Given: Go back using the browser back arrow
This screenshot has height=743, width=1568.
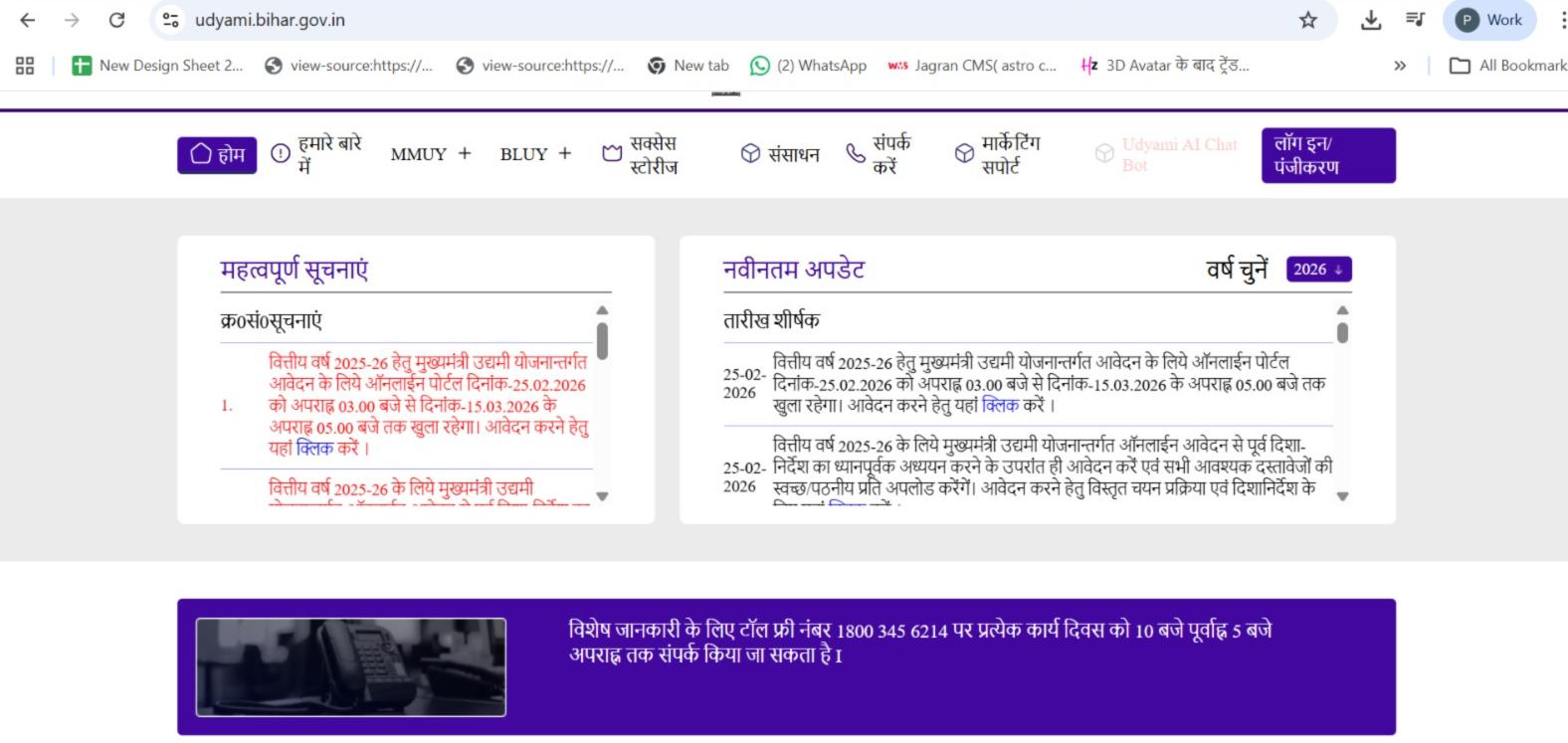Looking at the screenshot, I should coord(28,20).
